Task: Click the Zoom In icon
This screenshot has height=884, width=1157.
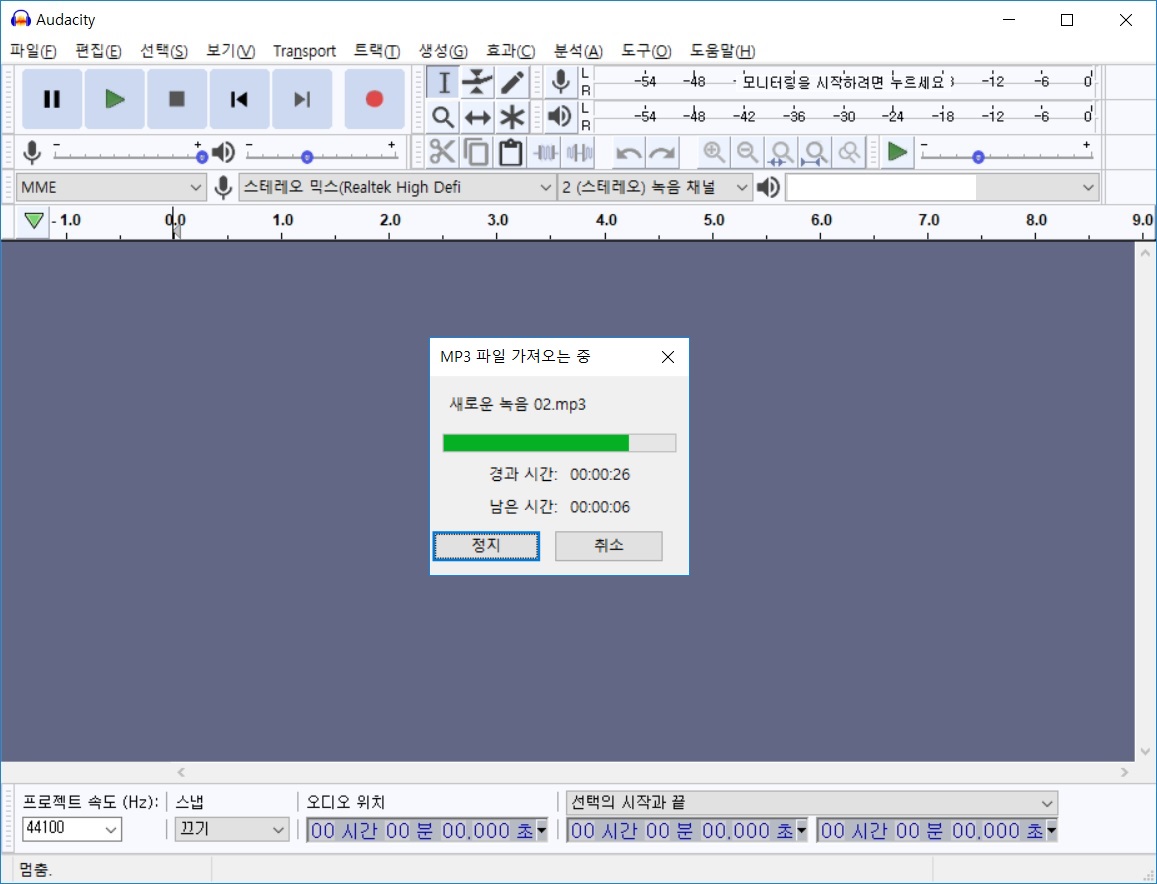Action: 714,153
